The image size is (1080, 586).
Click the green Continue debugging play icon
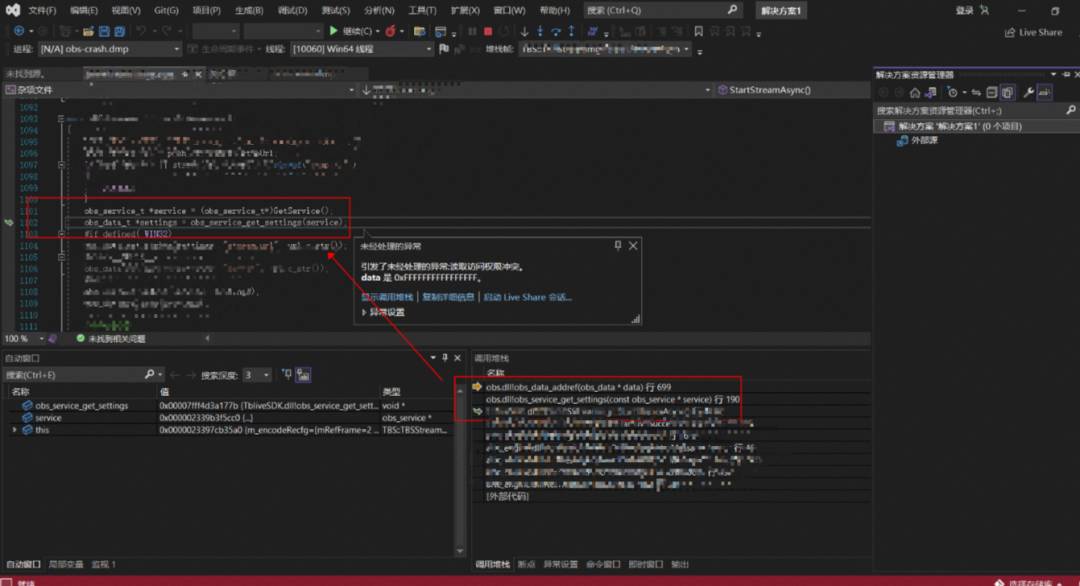334,31
